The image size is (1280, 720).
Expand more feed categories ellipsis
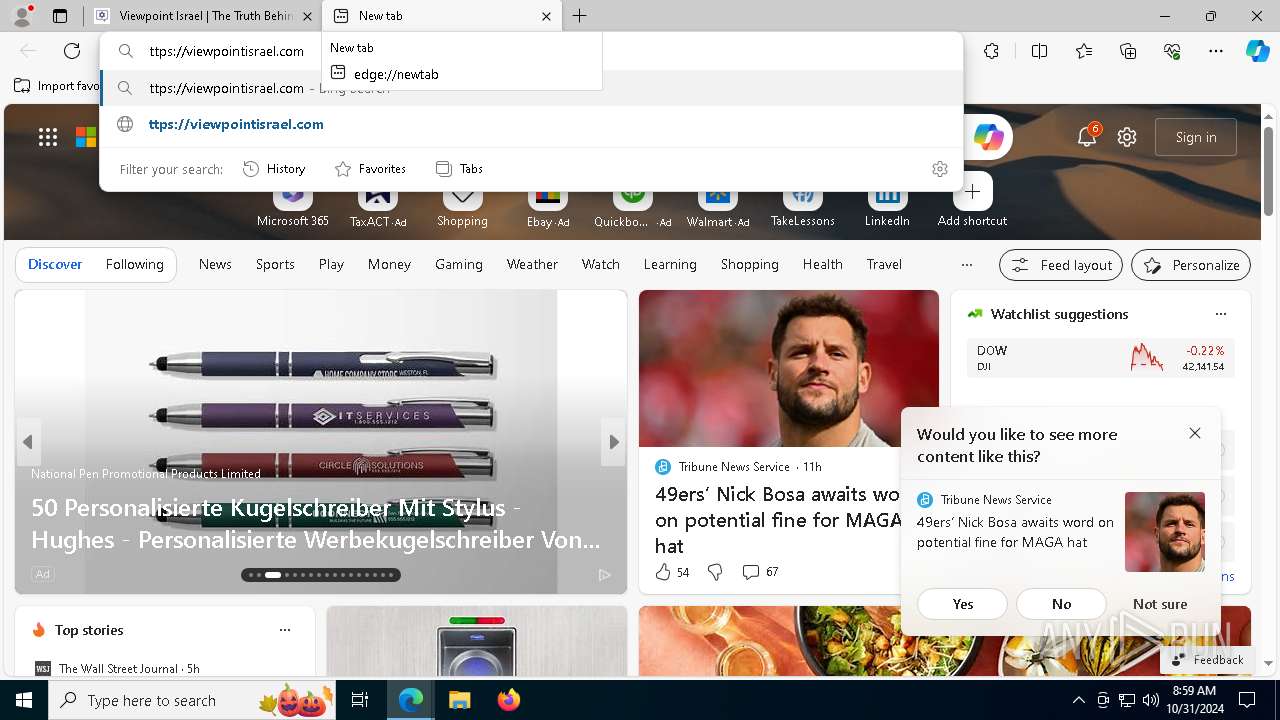tap(966, 265)
